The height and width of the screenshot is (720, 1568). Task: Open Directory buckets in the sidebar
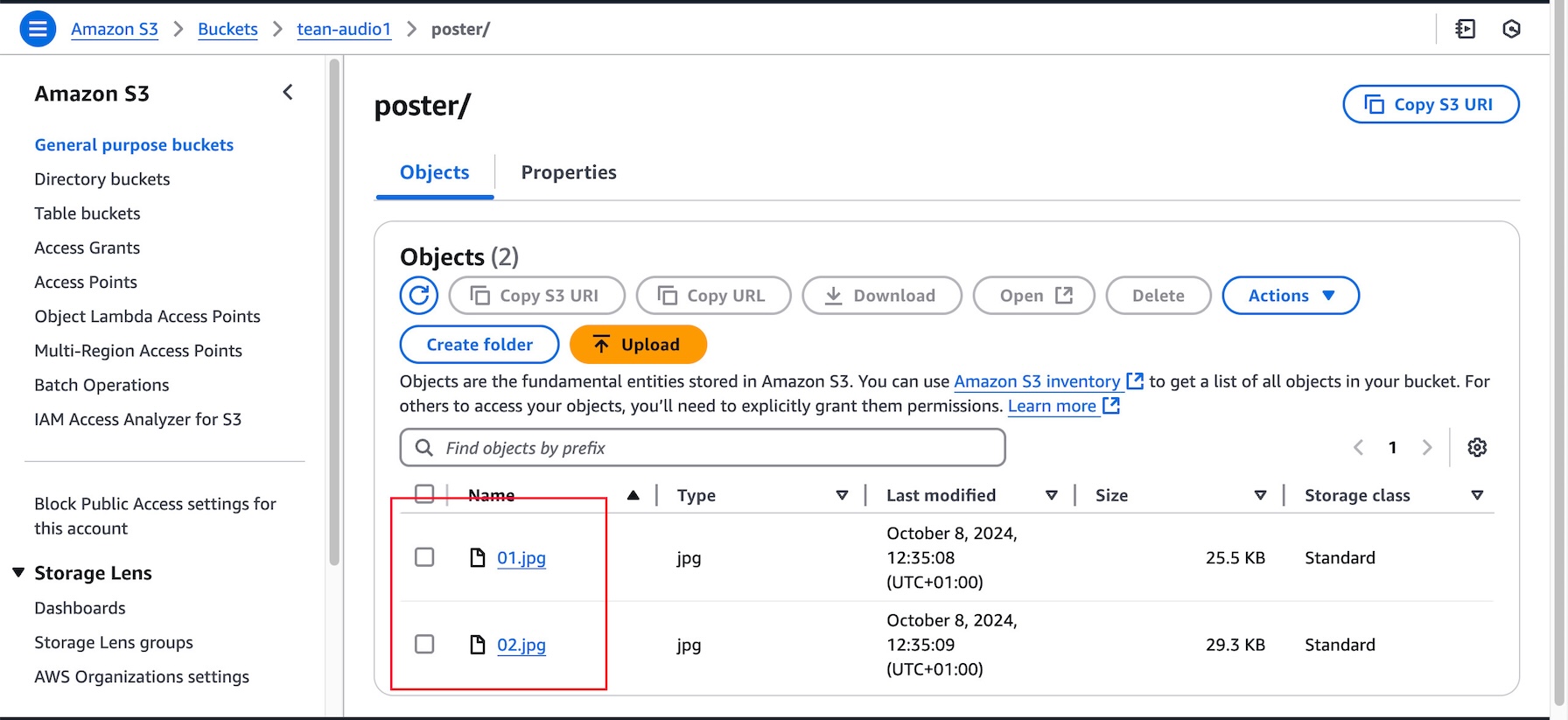[x=102, y=179]
